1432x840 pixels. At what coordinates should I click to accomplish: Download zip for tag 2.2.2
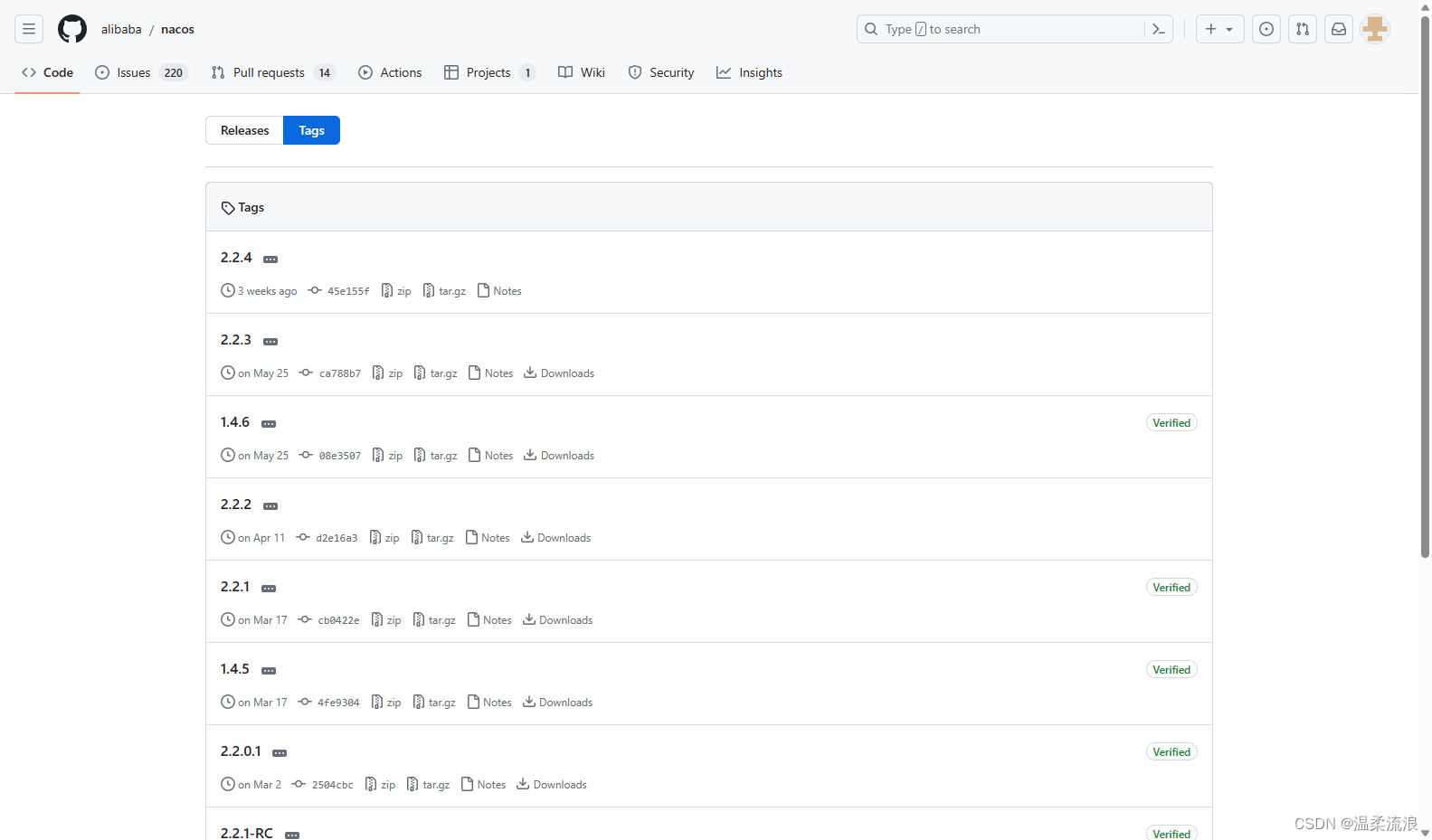(384, 538)
